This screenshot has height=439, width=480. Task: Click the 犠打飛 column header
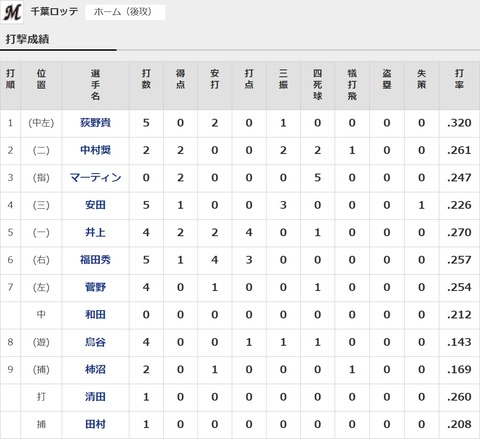[352, 85]
